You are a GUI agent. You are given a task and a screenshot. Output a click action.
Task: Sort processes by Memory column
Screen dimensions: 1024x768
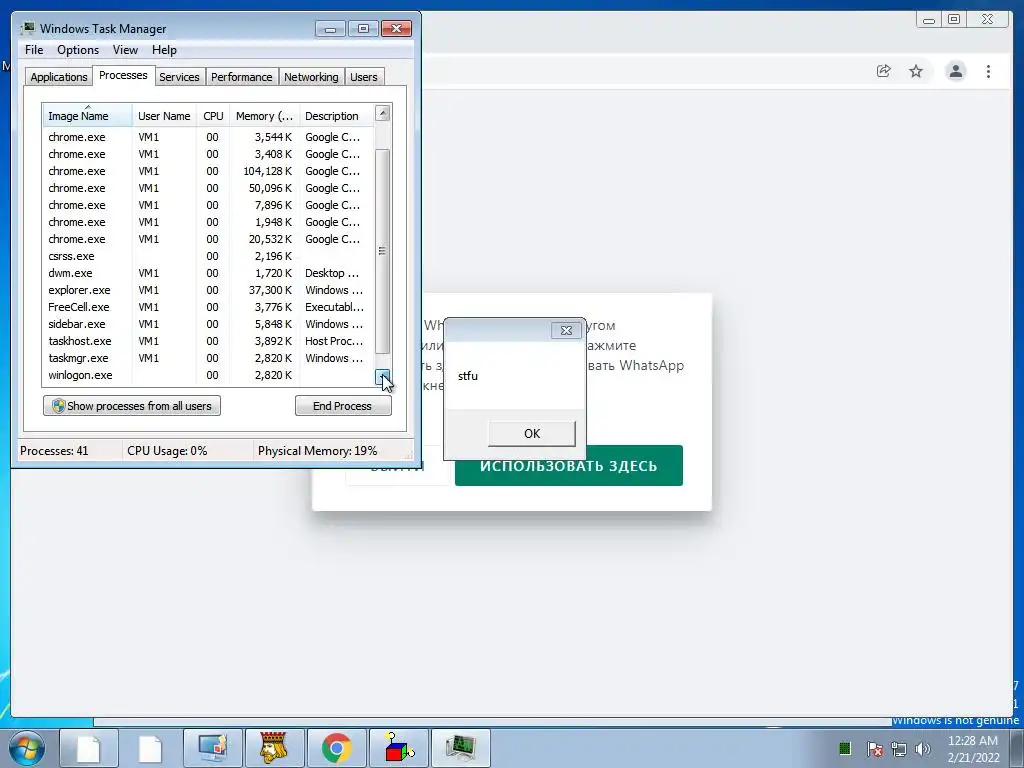click(264, 116)
